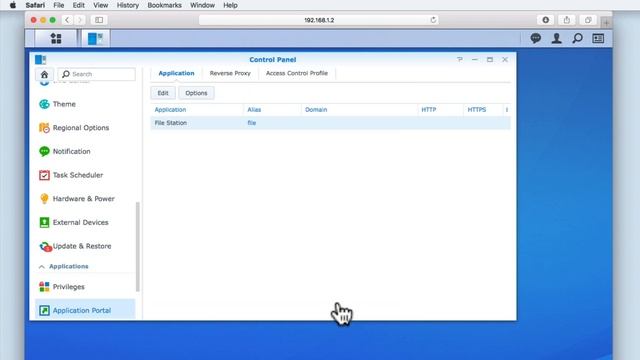Open the widgets panel icon
Screen dimensions: 640x360
598,38
